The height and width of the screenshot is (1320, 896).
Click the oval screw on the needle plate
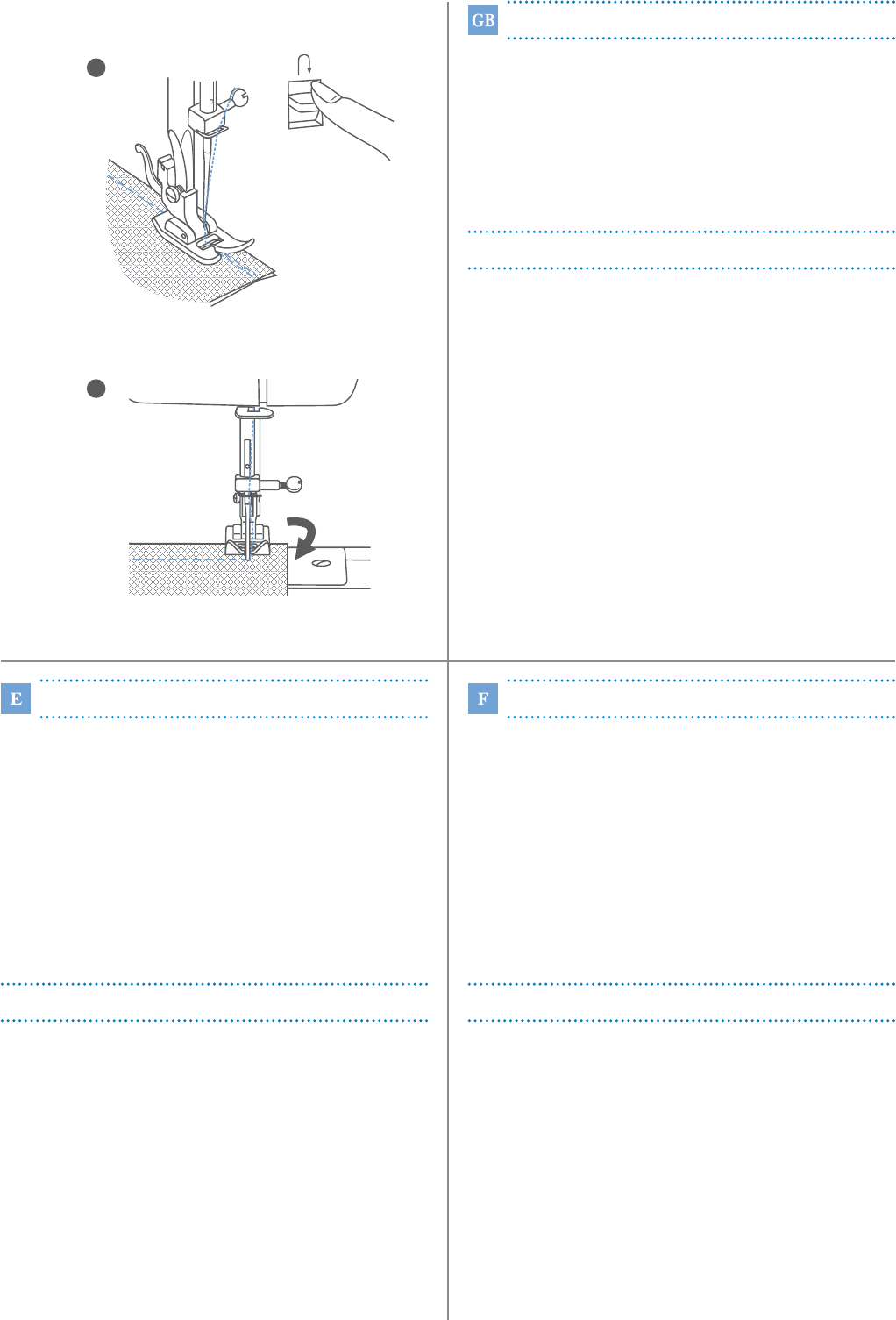(x=321, y=564)
